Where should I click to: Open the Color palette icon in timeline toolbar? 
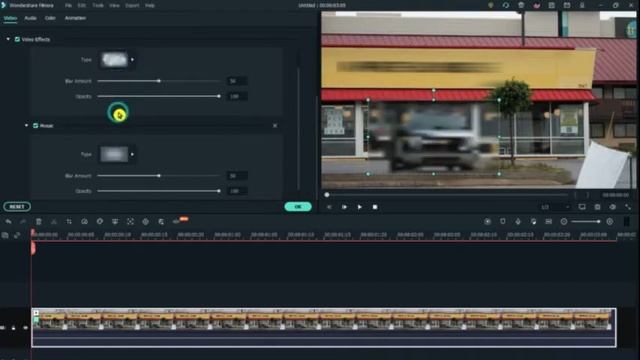pyautogui.click(x=100, y=221)
